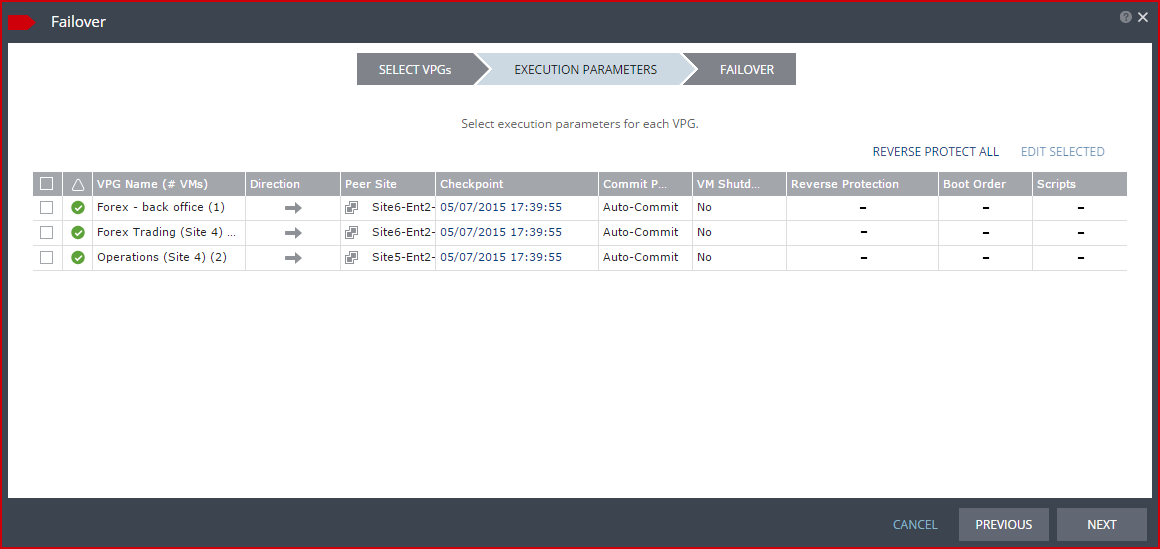Click VM Shutdown 'No' in Forex Trading row
Screen dimensions: 1160x549
704,232
